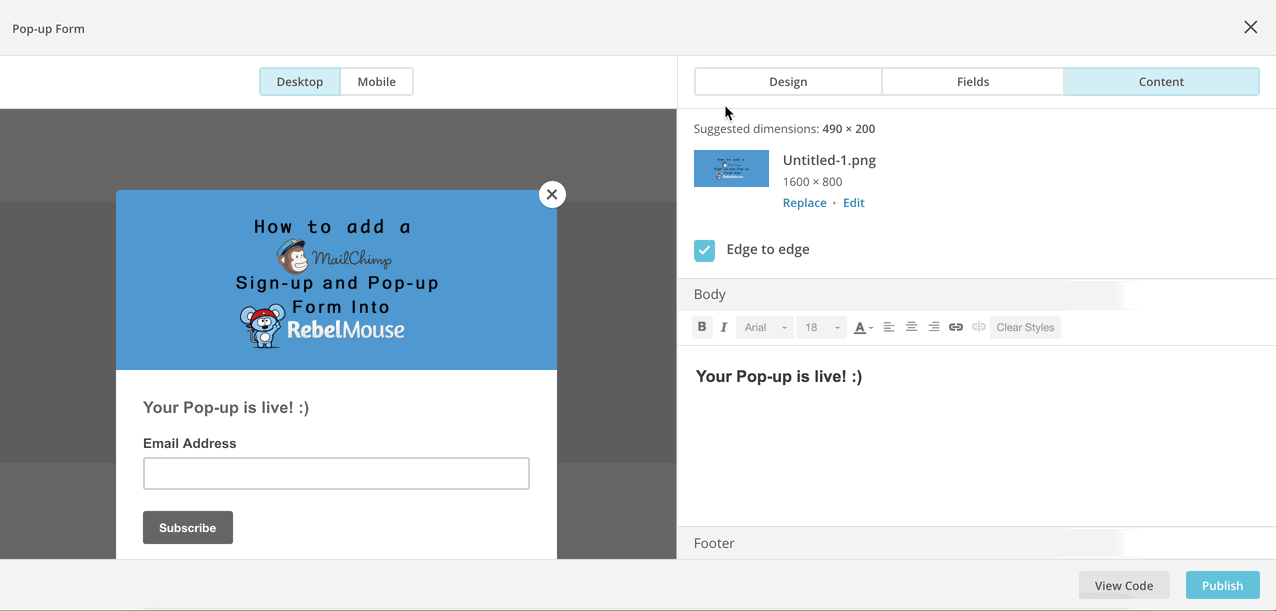Align body text to the right
The image size is (1276, 611).
coord(933,327)
